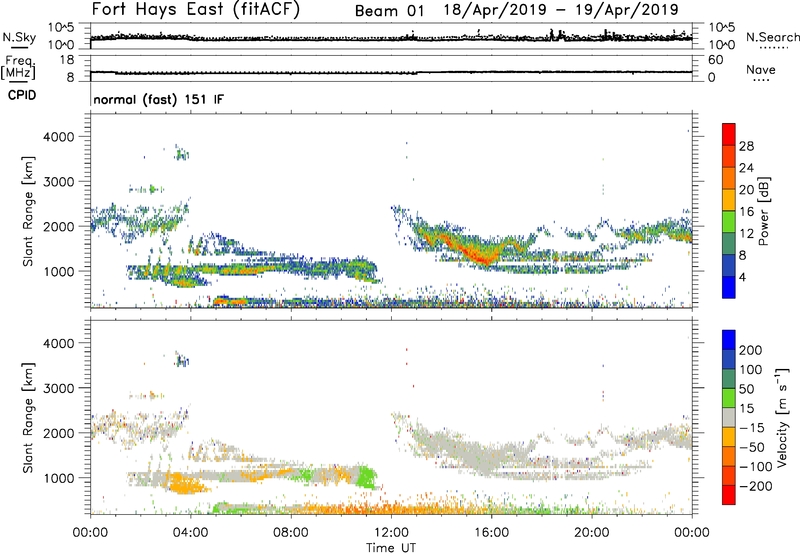
Task: Click the '200' velocity colorbar label
Action: pos(751,350)
